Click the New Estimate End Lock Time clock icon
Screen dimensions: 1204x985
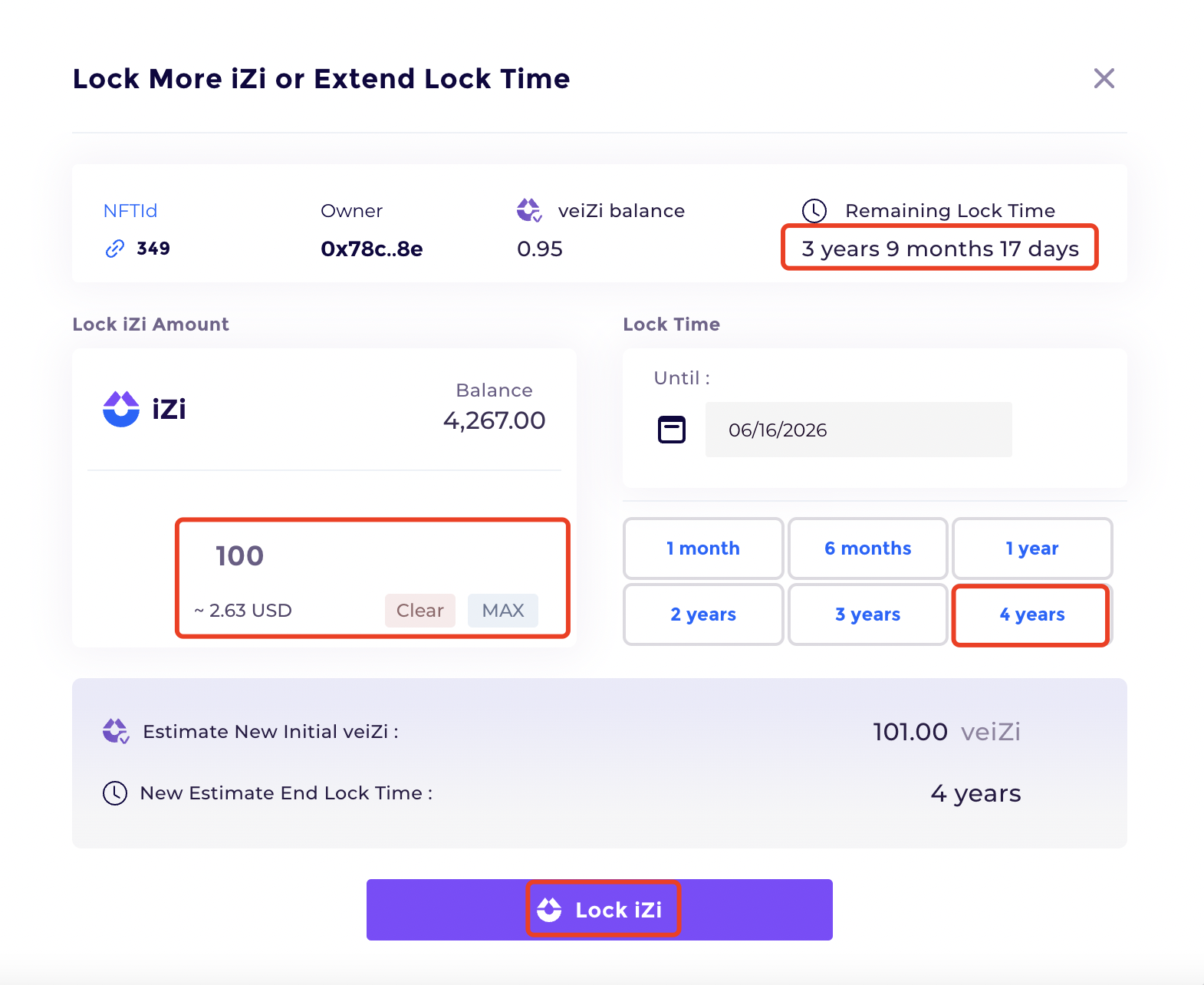point(115,792)
